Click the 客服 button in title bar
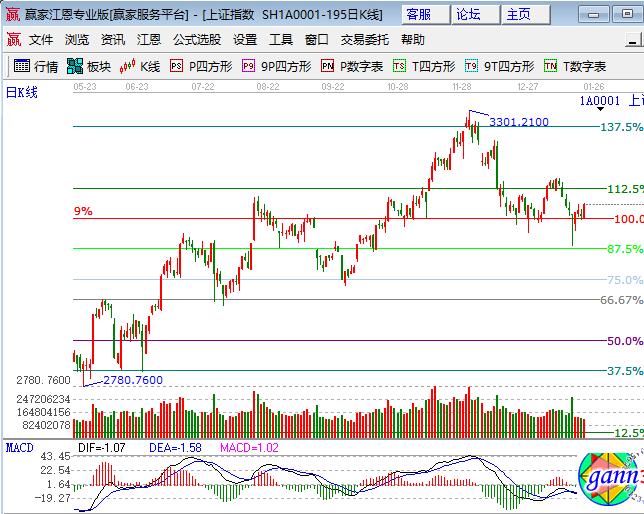This screenshot has height=514, width=644. (420, 14)
